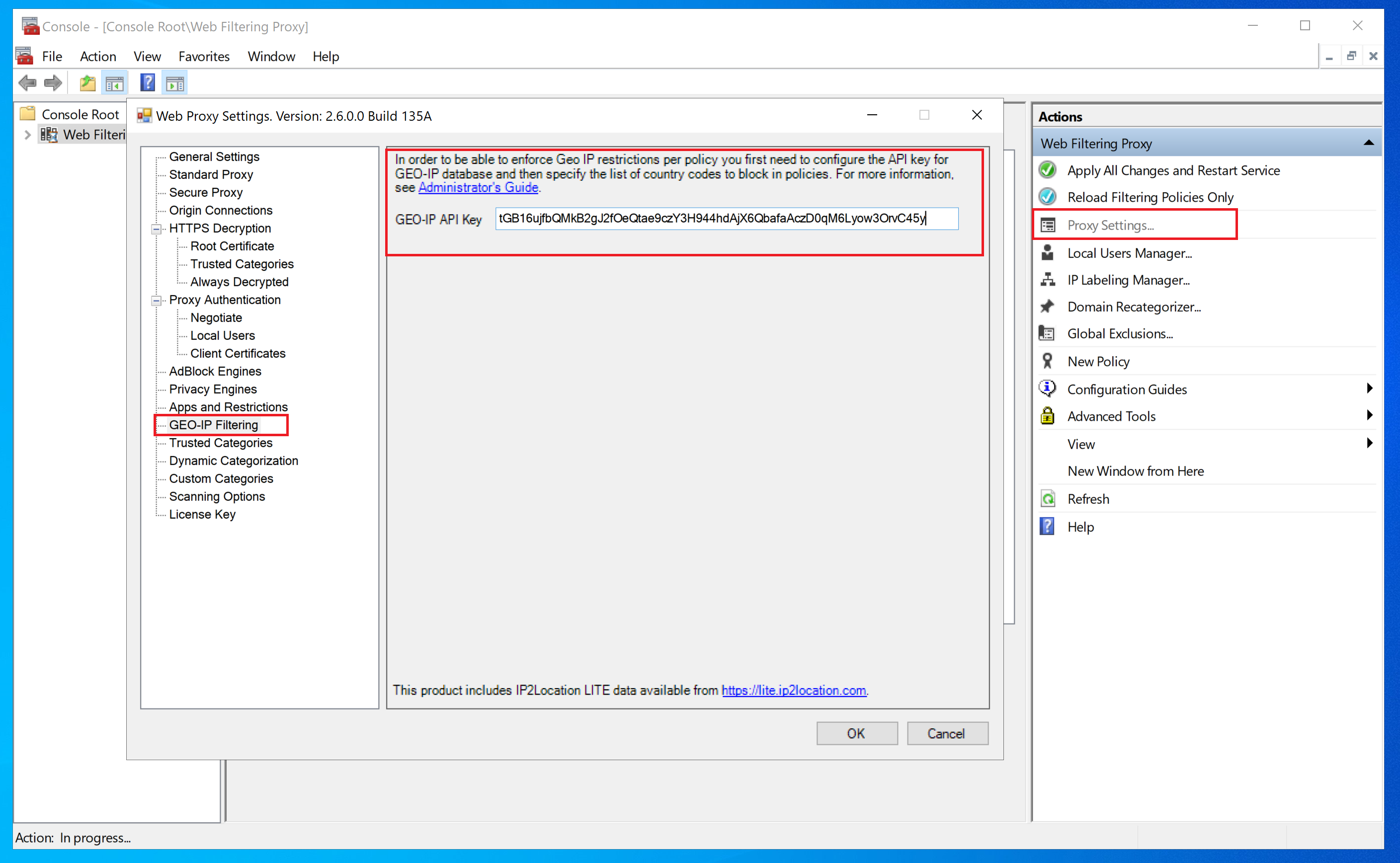Click the console icon beside File menu
Image resolution: width=1400 pixels, height=863 pixels.
[24, 56]
